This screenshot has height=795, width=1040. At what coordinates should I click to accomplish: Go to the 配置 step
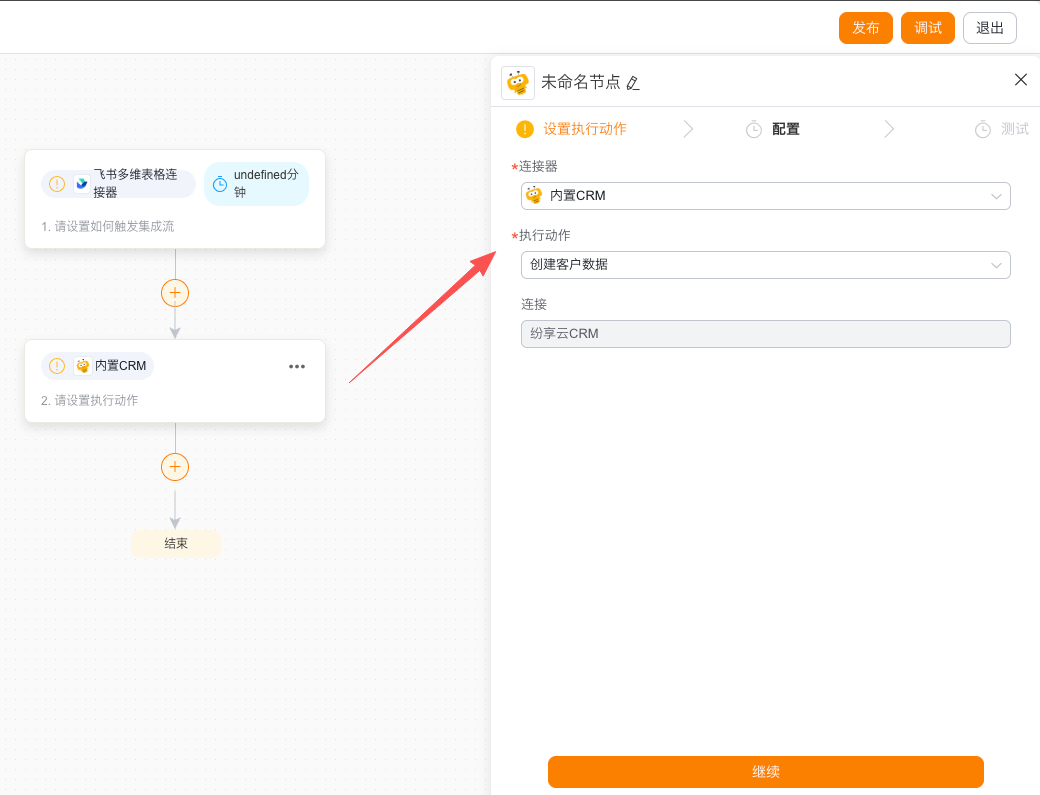point(785,129)
